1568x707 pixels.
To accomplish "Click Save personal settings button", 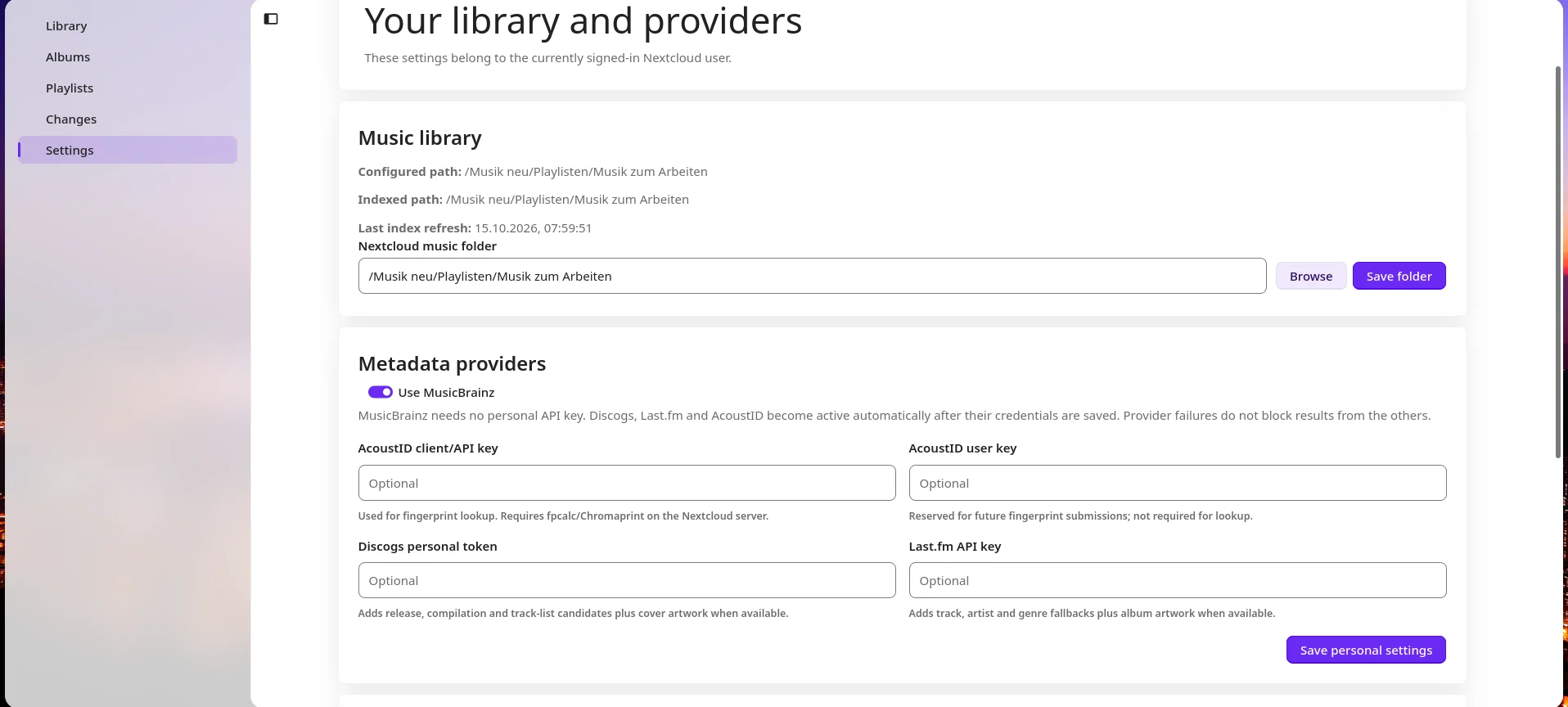I will coord(1366,650).
